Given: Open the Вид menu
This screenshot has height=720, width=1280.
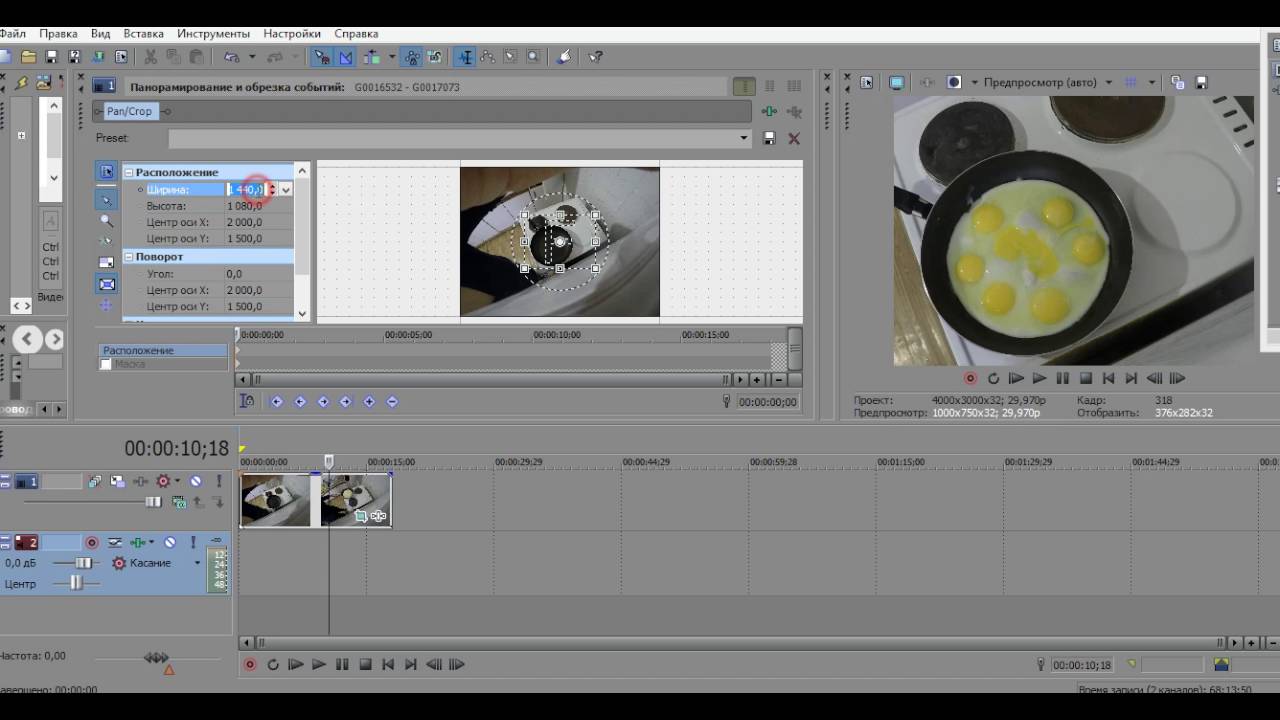Looking at the screenshot, I should pos(100,33).
